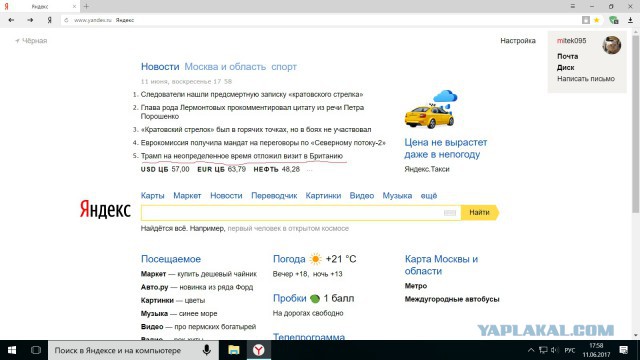This screenshot has width=640, height=360.
Task: Bookmark page with the star icon
Action: (597, 20)
